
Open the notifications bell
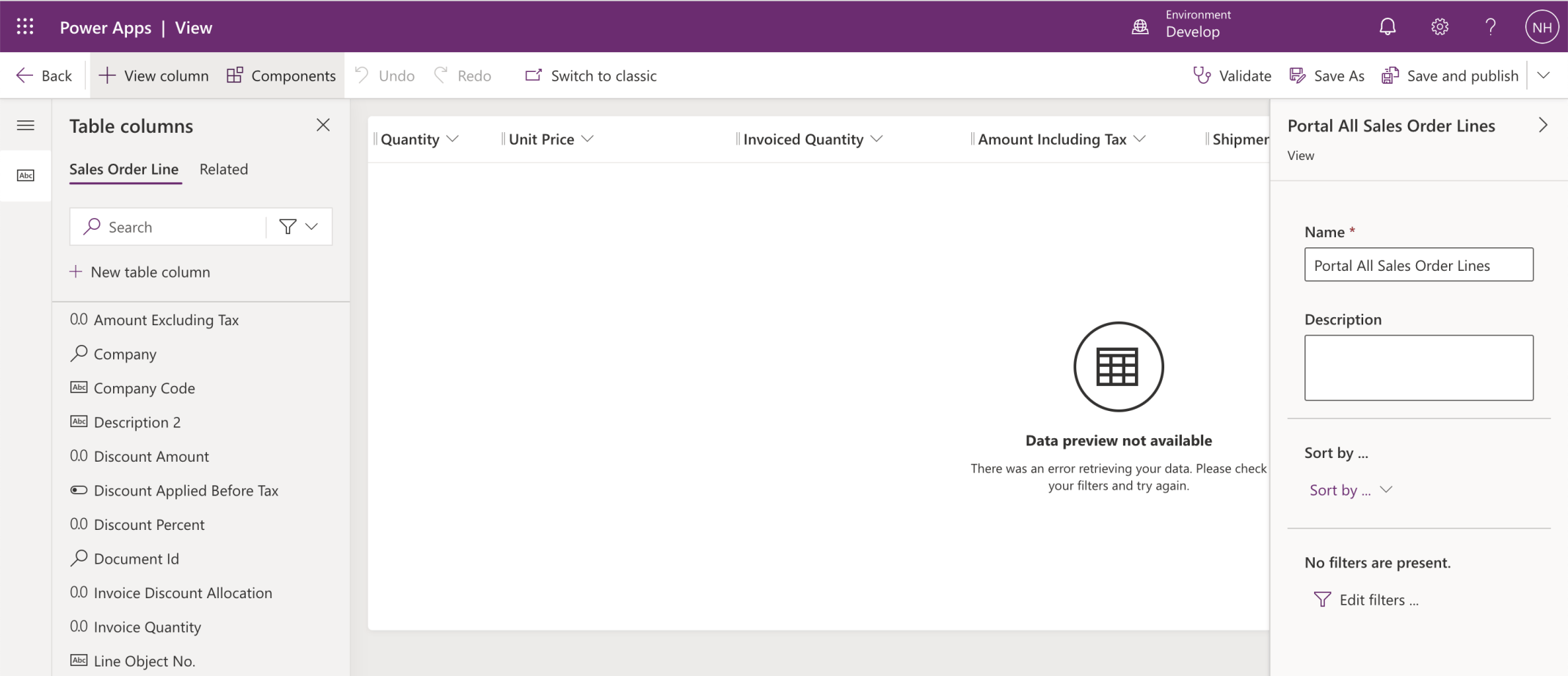point(1387,27)
